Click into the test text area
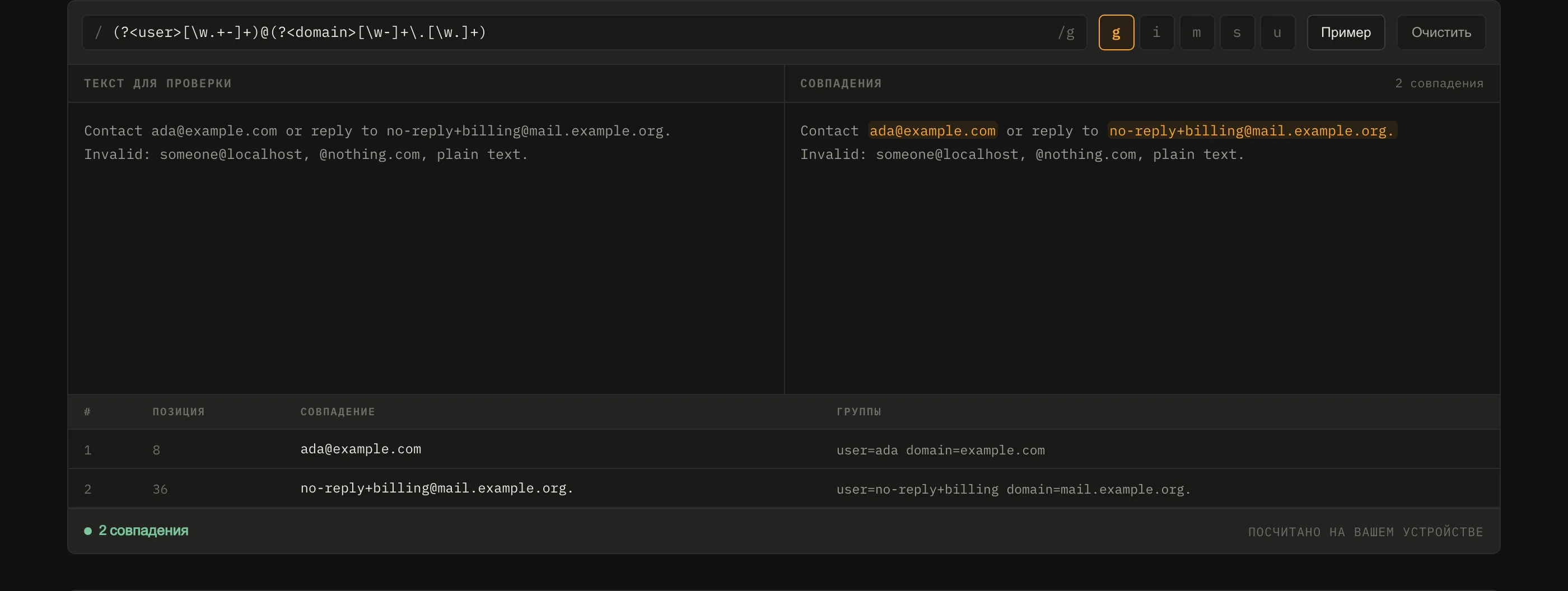Screen dimensions: 1568x591 coord(426,247)
